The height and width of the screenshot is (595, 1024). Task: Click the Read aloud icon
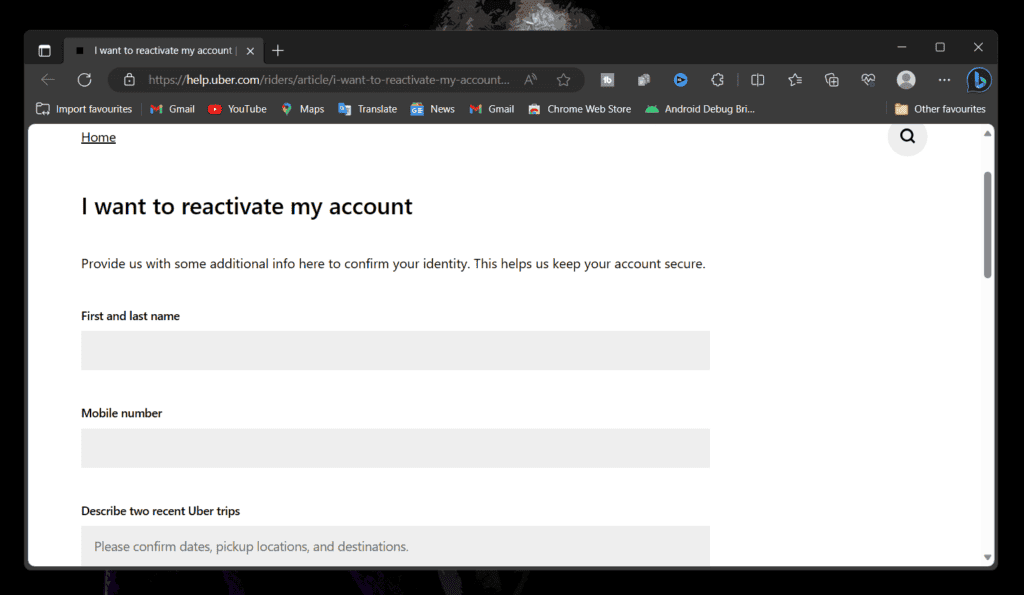[x=530, y=79]
